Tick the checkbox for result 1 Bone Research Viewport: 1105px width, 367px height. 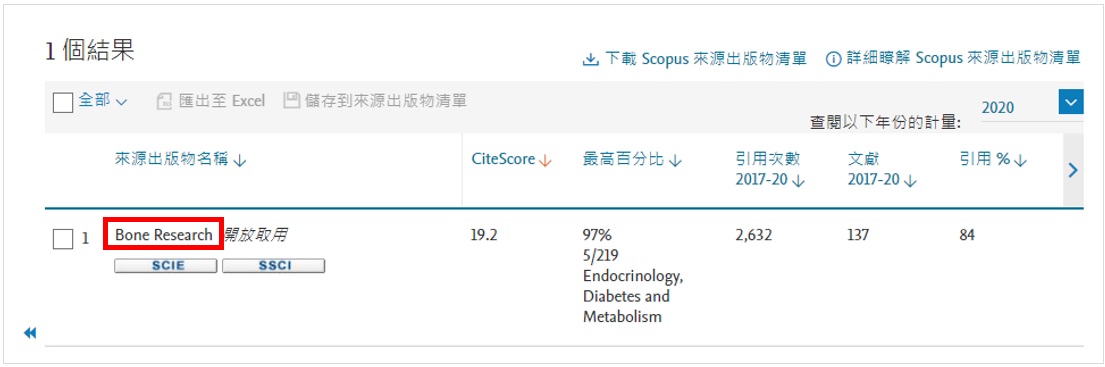[63, 239]
